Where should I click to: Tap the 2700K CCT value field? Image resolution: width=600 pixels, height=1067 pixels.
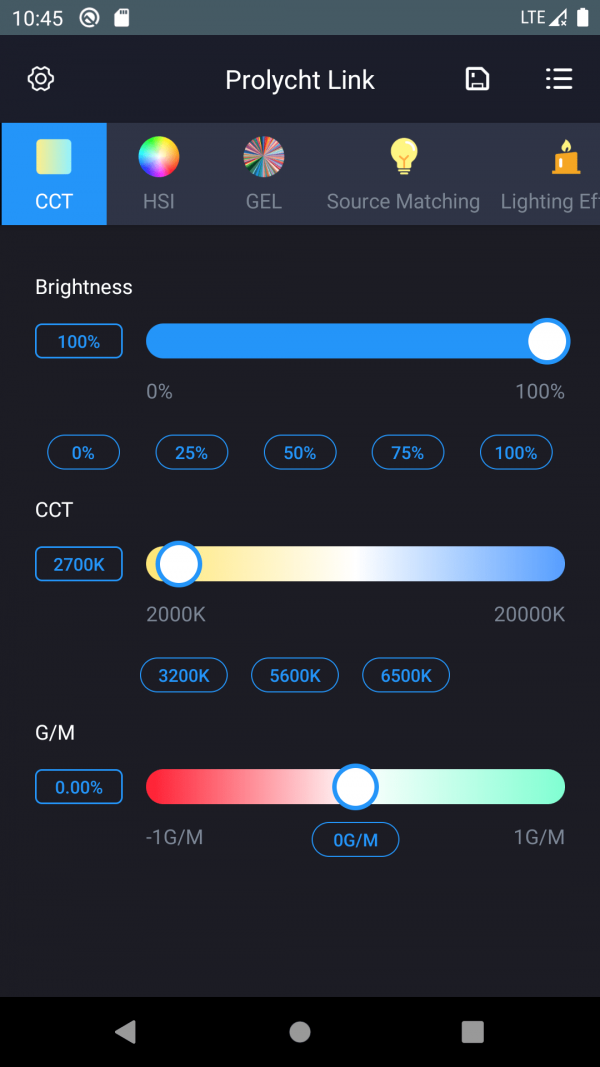click(x=79, y=564)
